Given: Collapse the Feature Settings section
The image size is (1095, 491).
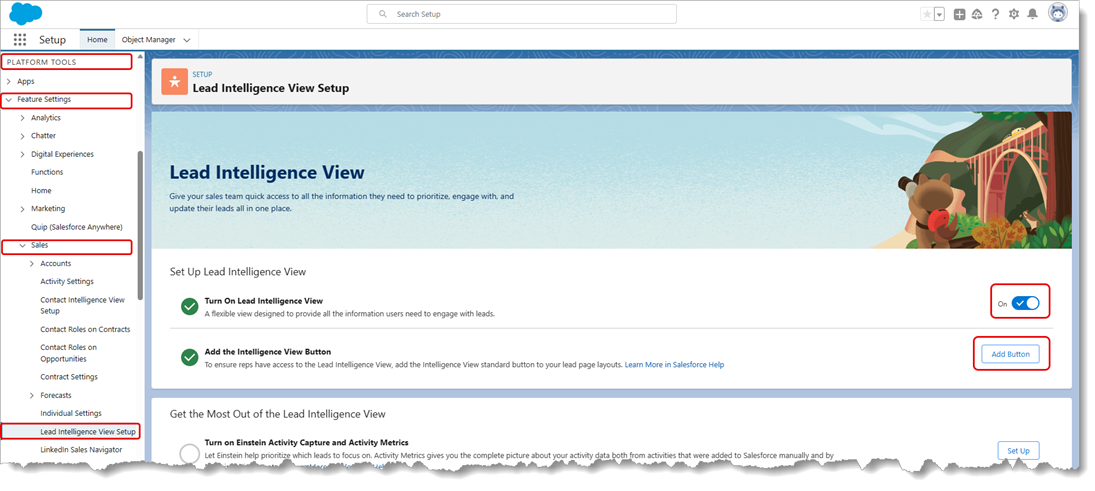Looking at the screenshot, I should click(8, 100).
